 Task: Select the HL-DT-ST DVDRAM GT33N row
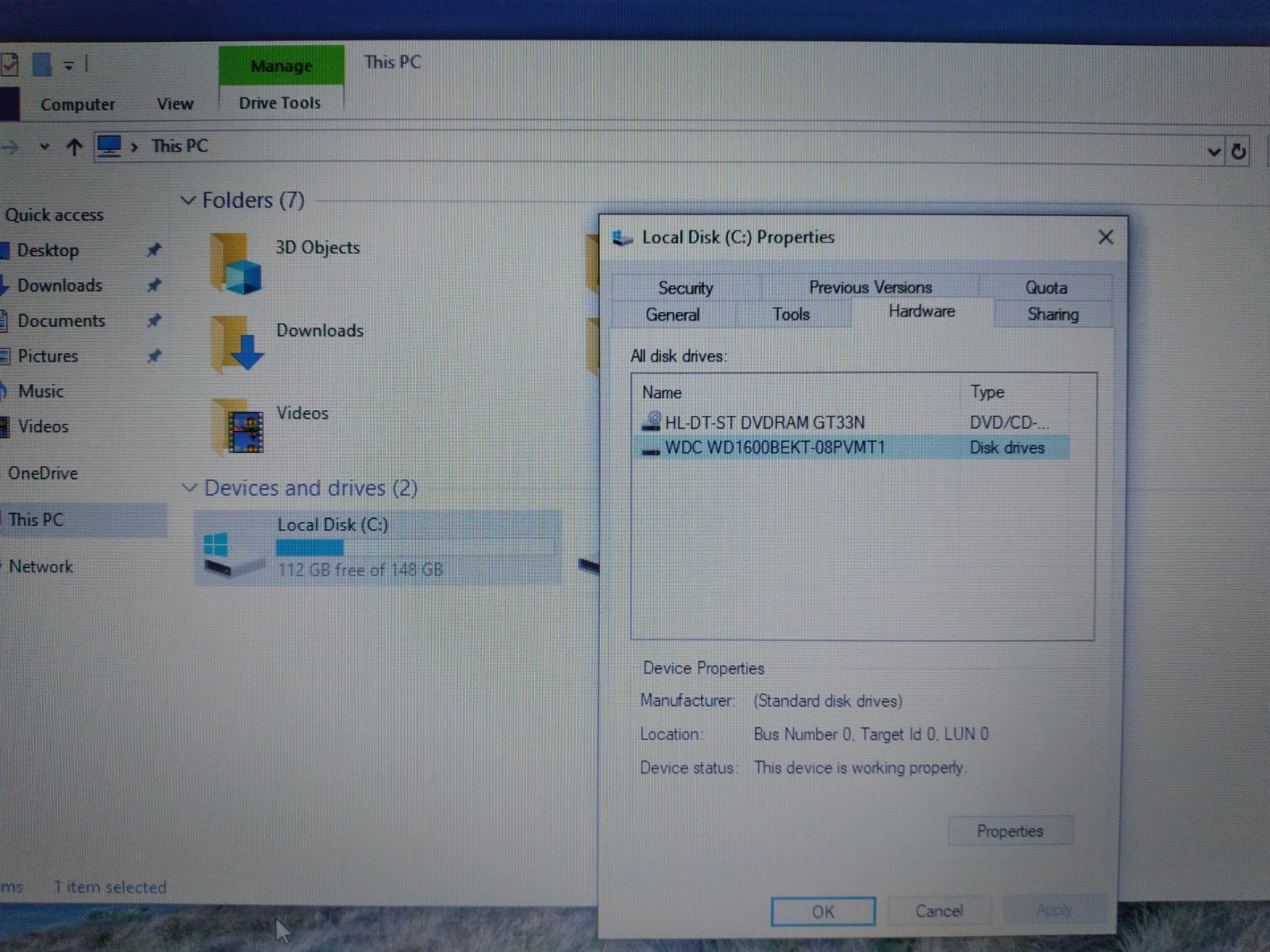pyautogui.click(x=853, y=422)
